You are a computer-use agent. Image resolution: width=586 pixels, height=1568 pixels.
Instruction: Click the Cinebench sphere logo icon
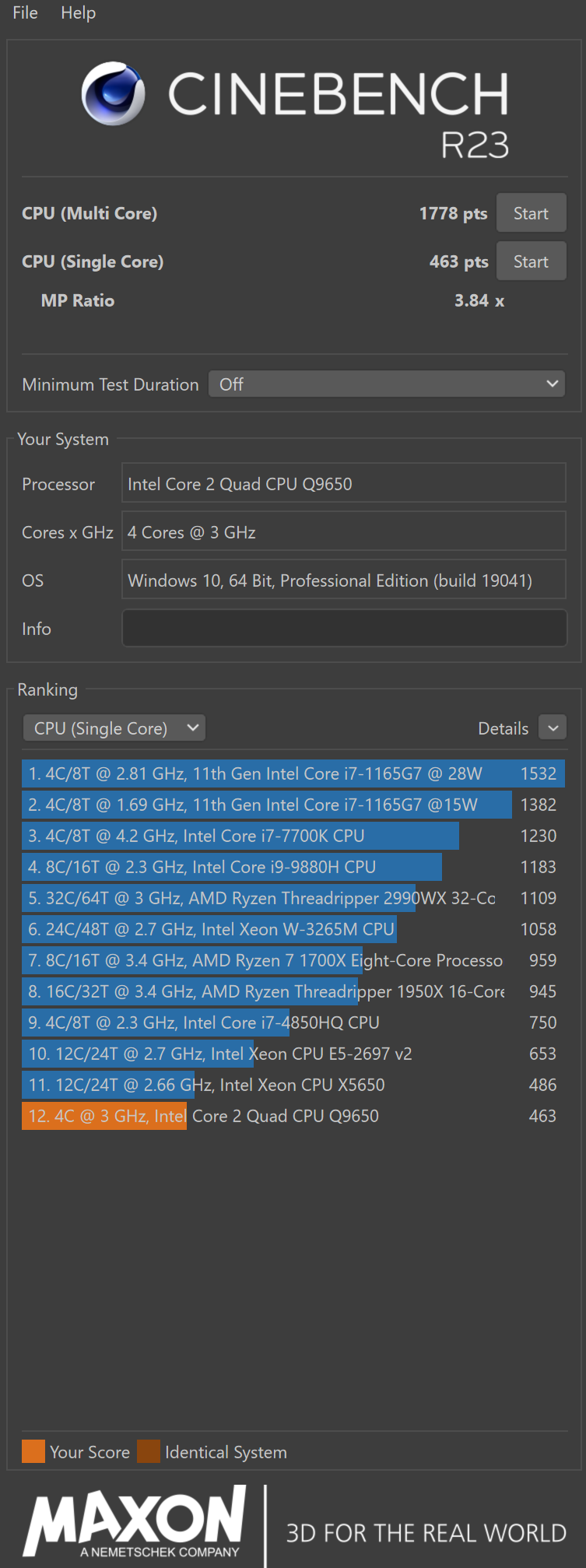[113, 93]
